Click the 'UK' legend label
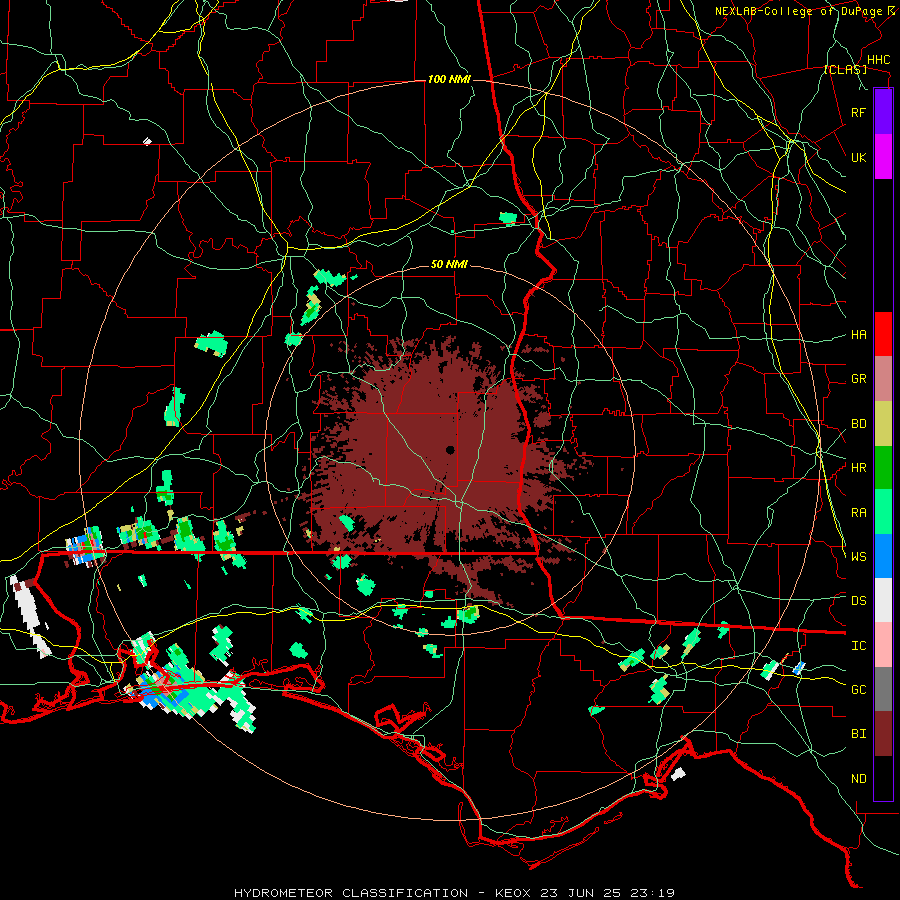The height and width of the screenshot is (900, 900). click(858, 157)
